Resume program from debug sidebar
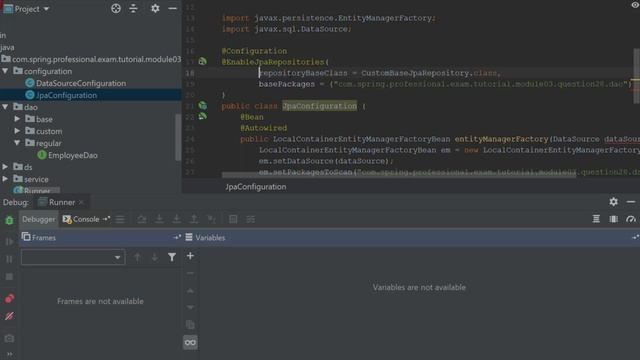This screenshot has width=640, height=360. pos(9,242)
